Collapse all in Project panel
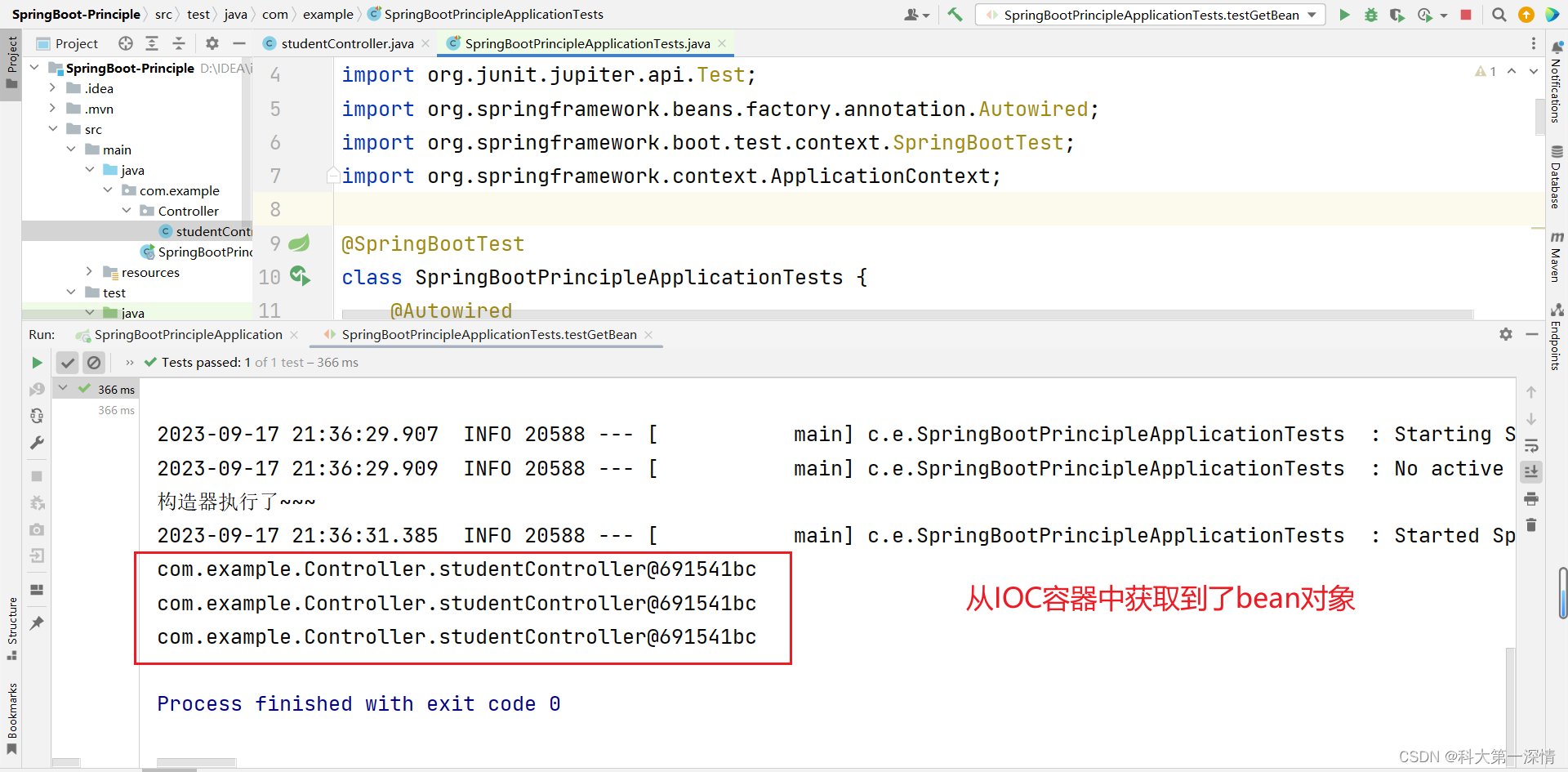 pyautogui.click(x=179, y=43)
